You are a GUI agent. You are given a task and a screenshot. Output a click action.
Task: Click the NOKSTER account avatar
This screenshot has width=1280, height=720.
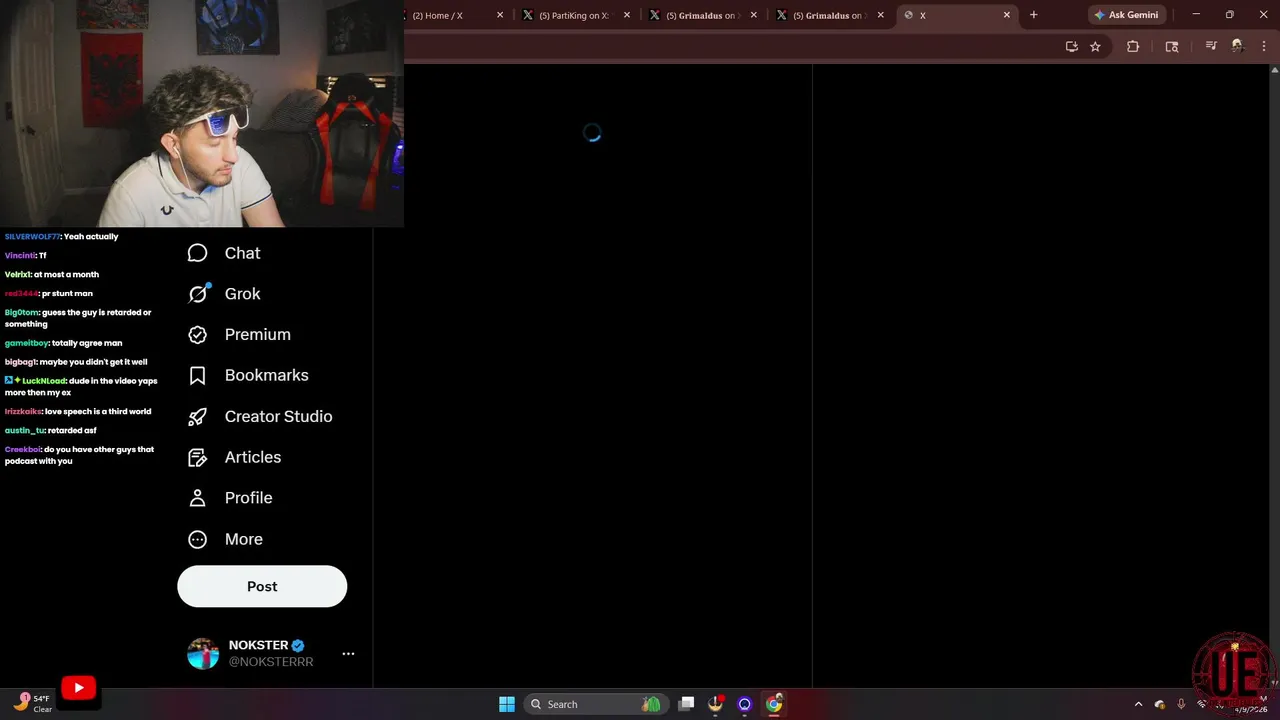[203, 654]
